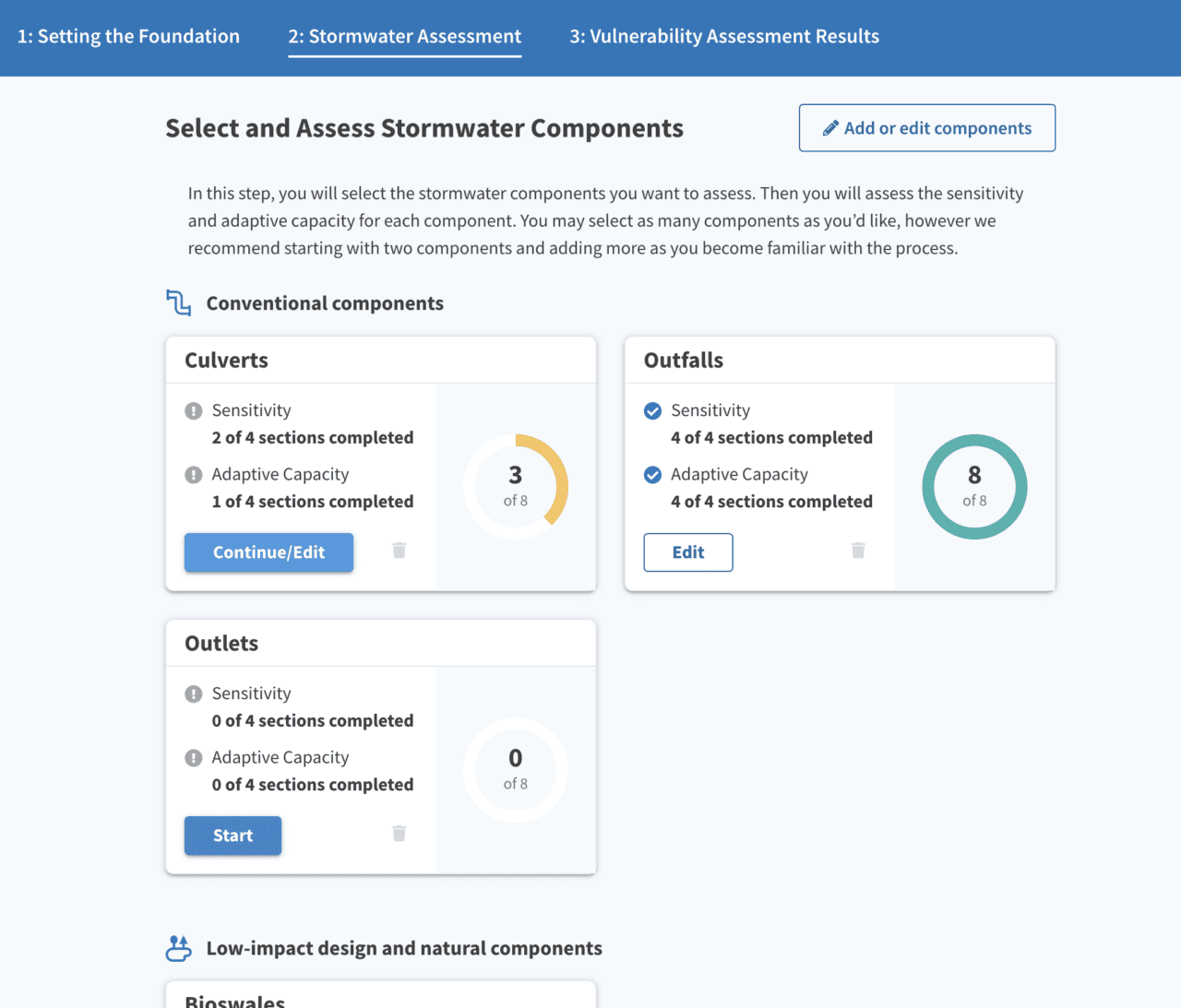The height and width of the screenshot is (1008, 1181).
Task: Go to Vulnerability Assessment Results tab
Action: click(724, 37)
